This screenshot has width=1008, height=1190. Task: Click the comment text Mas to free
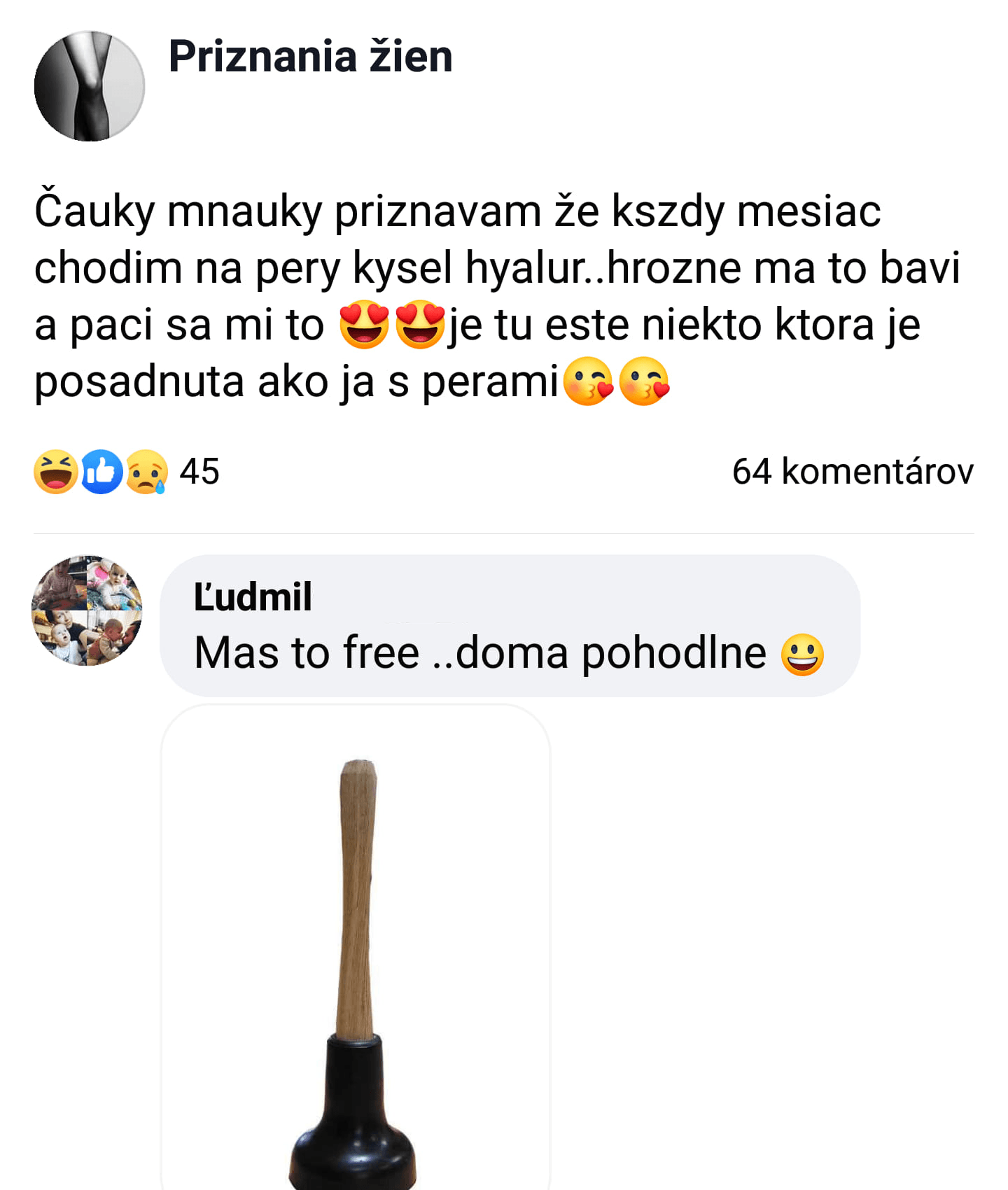(x=307, y=653)
